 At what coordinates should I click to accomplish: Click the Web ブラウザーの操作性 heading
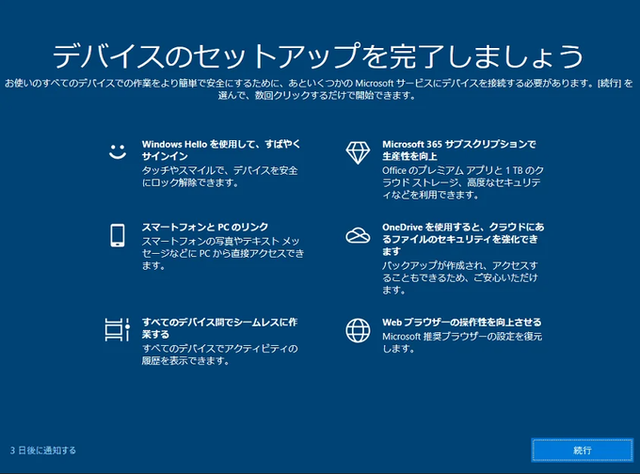[x=462, y=322]
